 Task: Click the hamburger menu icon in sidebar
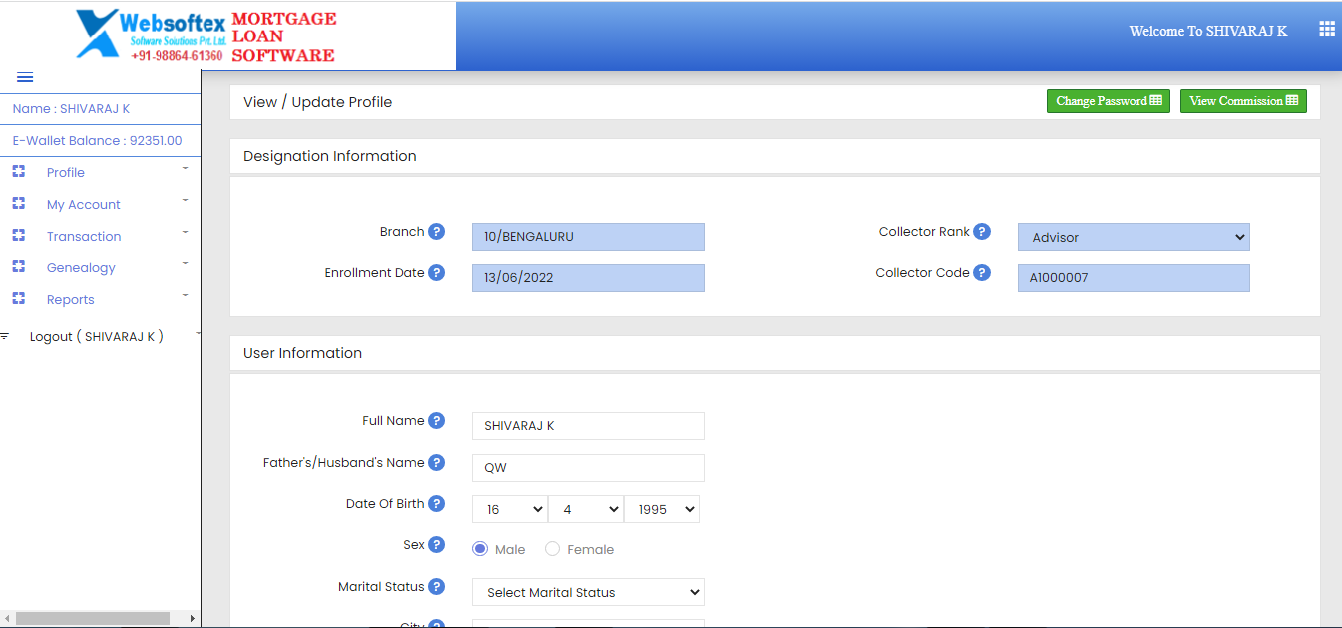click(x=25, y=78)
